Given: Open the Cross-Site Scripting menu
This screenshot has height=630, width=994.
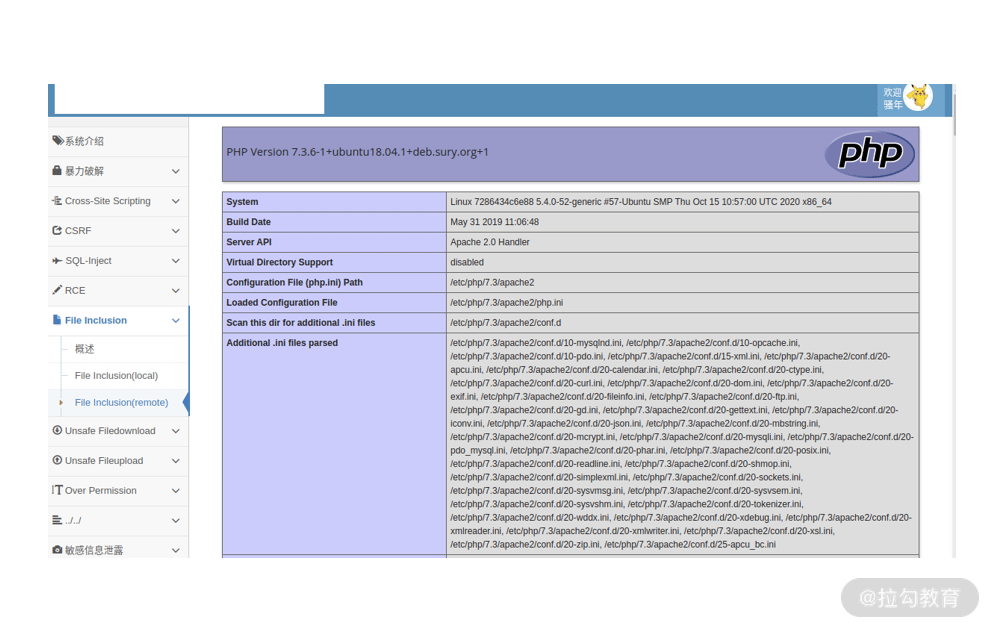Looking at the screenshot, I should click(x=118, y=201).
